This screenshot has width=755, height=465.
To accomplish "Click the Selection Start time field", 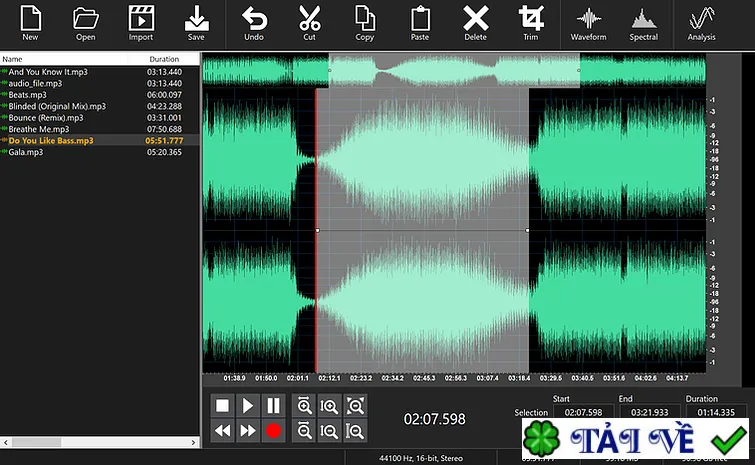I will 584,412.
